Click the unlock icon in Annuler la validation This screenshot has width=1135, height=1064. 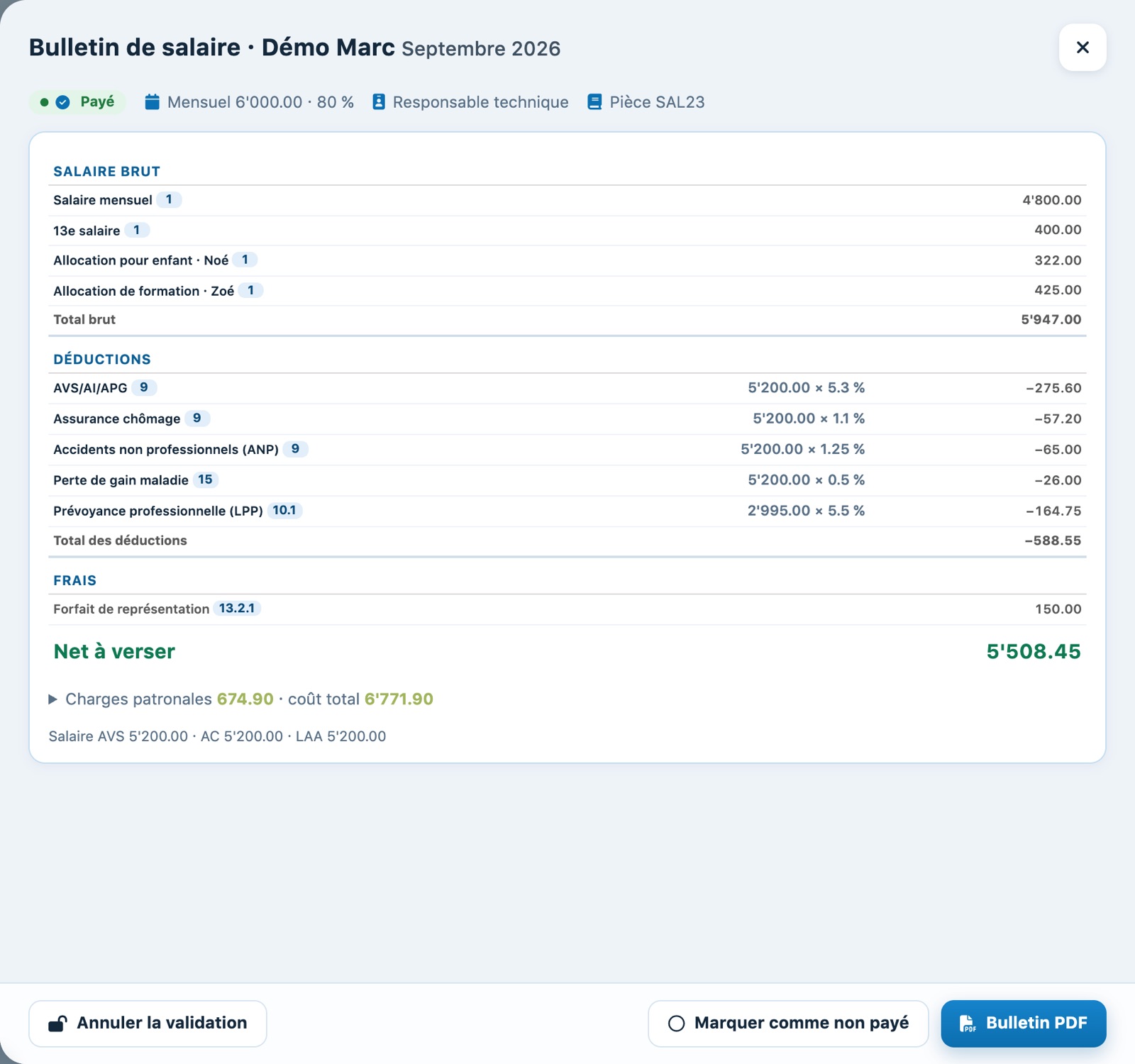tap(58, 1023)
